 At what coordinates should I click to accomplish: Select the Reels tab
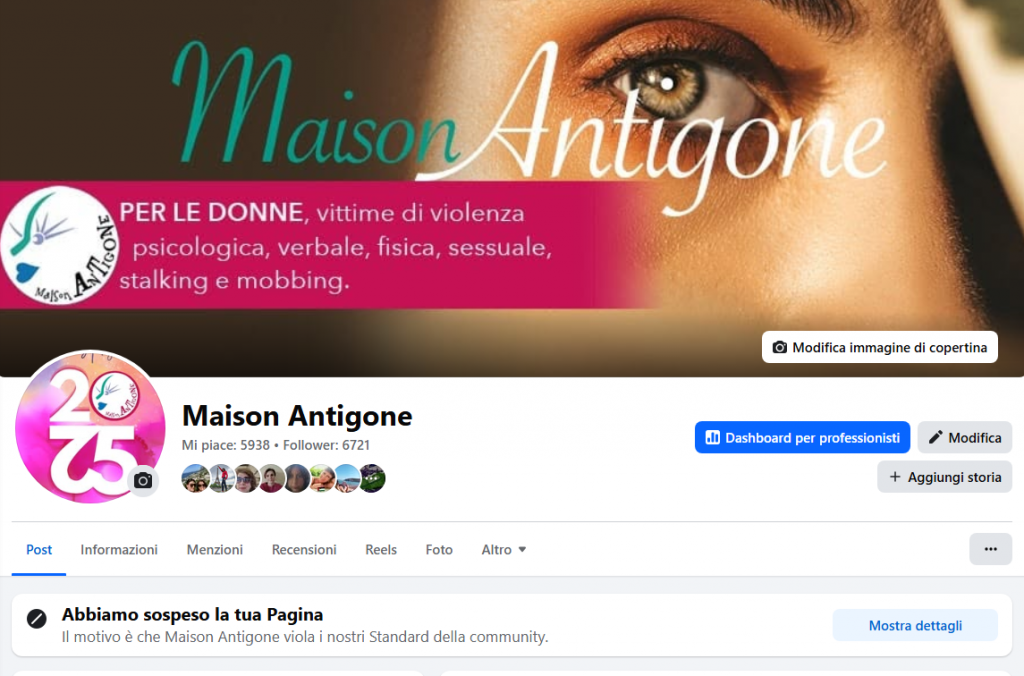[x=381, y=550]
